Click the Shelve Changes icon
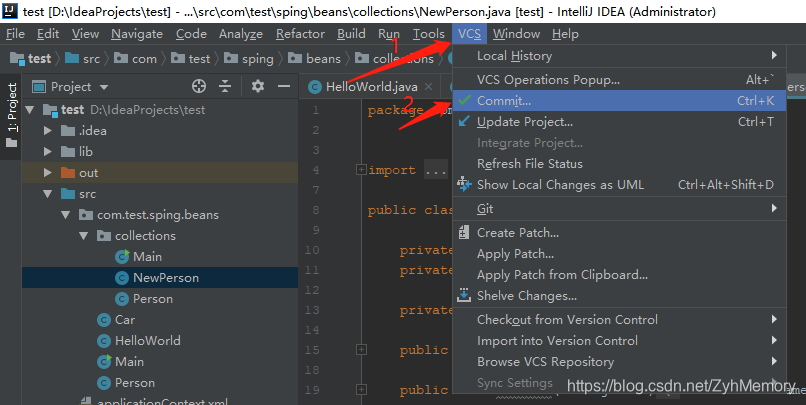The height and width of the screenshot is (405, 806). 464,296
